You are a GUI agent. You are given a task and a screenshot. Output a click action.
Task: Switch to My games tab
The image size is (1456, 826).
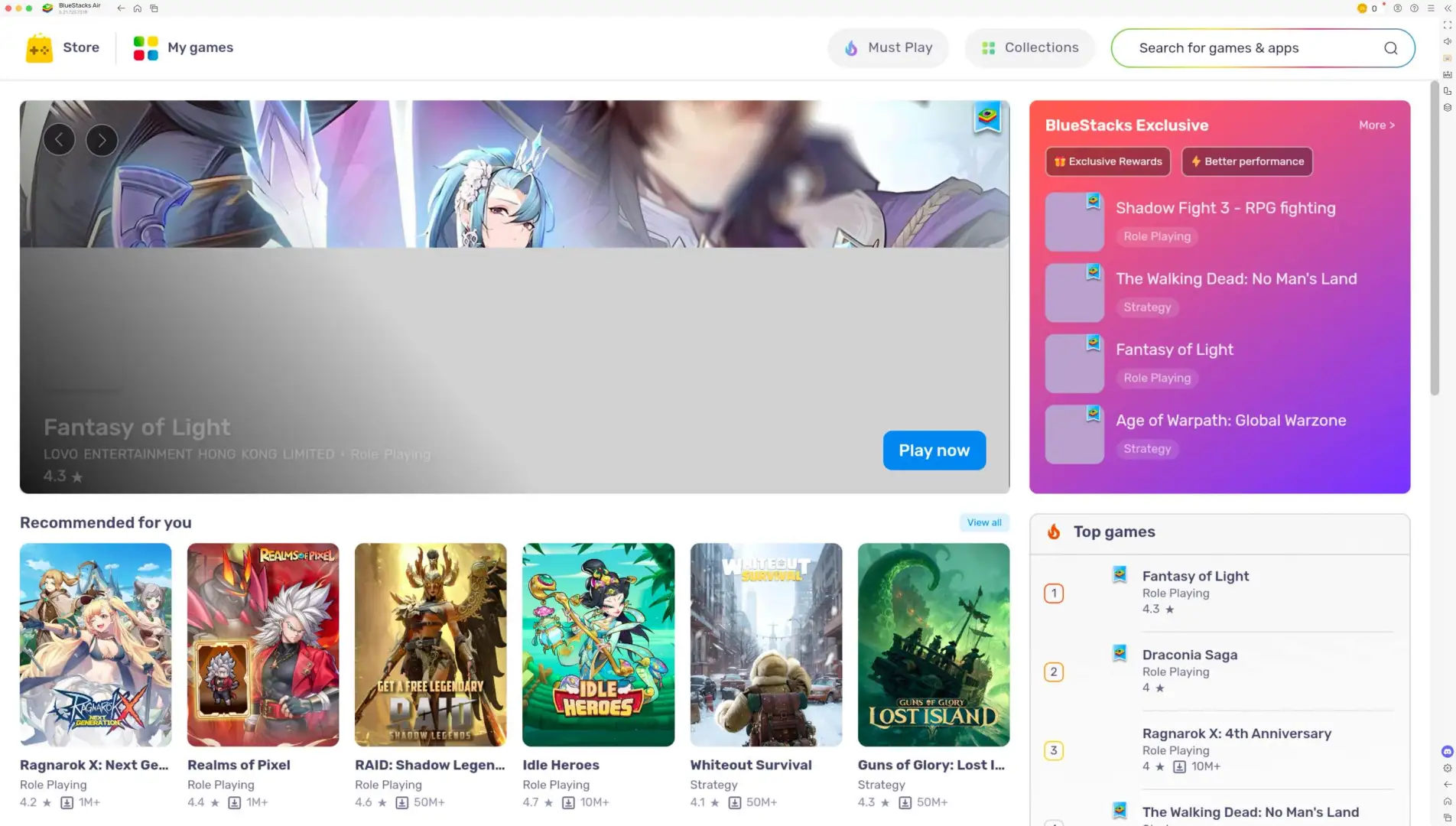pos(183,47)
